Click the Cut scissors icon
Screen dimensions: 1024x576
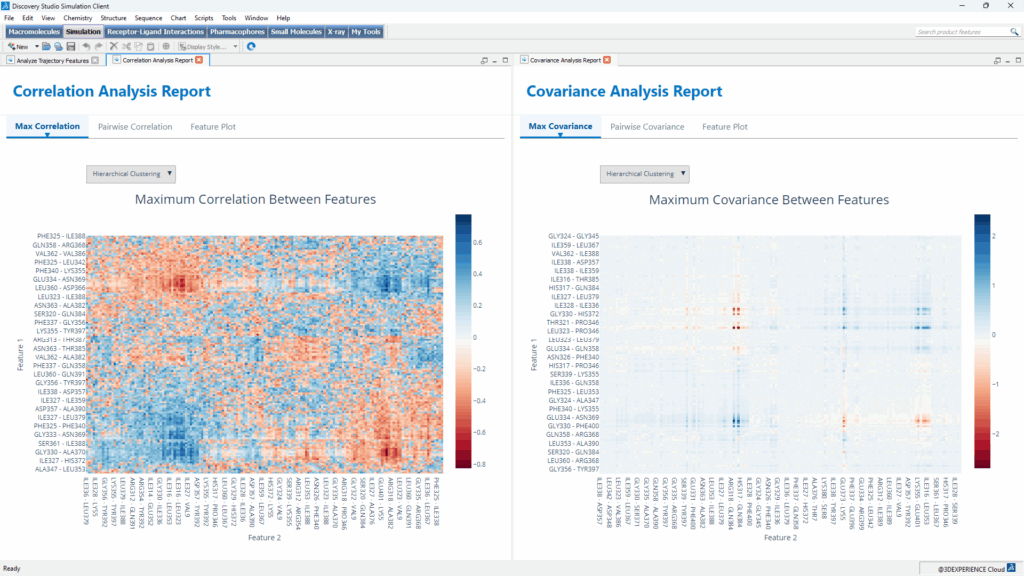point(126,46)
